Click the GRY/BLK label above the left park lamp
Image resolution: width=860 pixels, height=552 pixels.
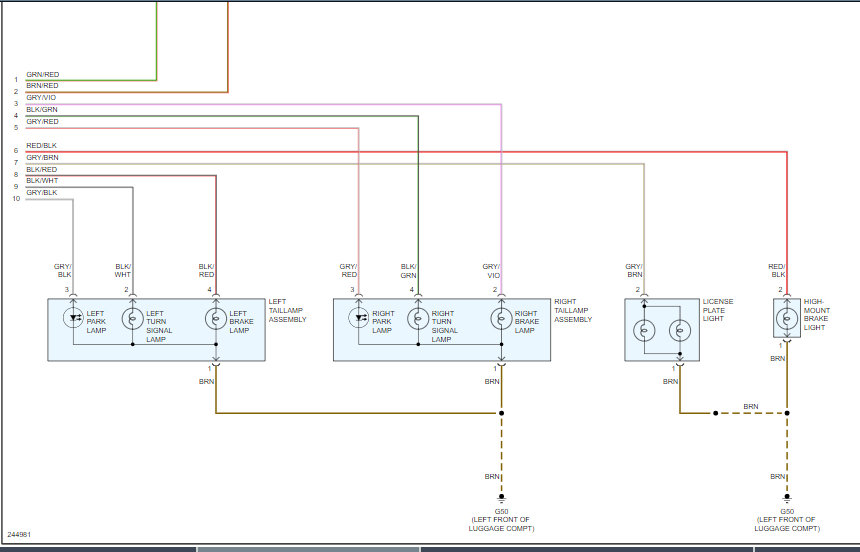click(63, 271)
